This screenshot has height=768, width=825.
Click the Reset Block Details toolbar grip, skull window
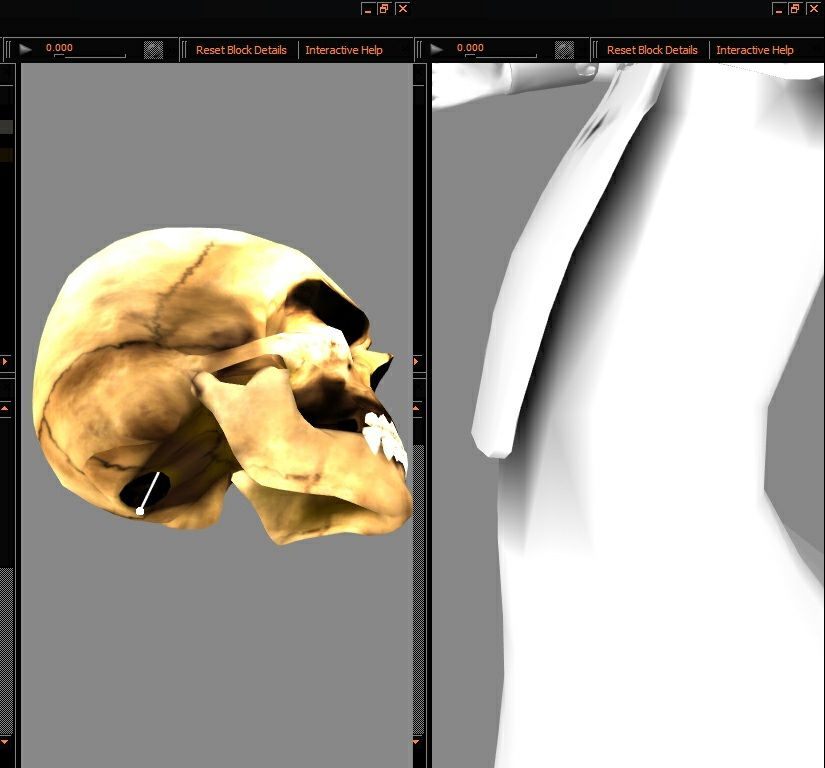(184, 50)
